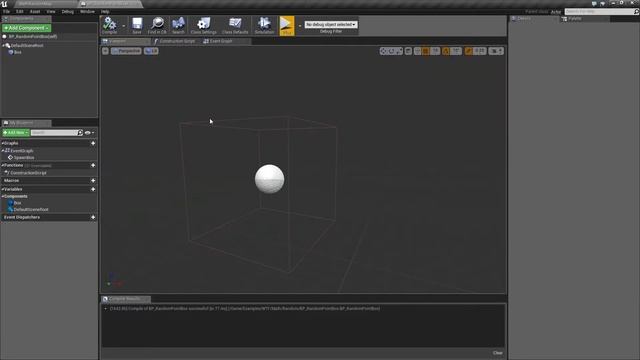Open Class Settings
Screen dimensions: 640x360
(203, 25)
